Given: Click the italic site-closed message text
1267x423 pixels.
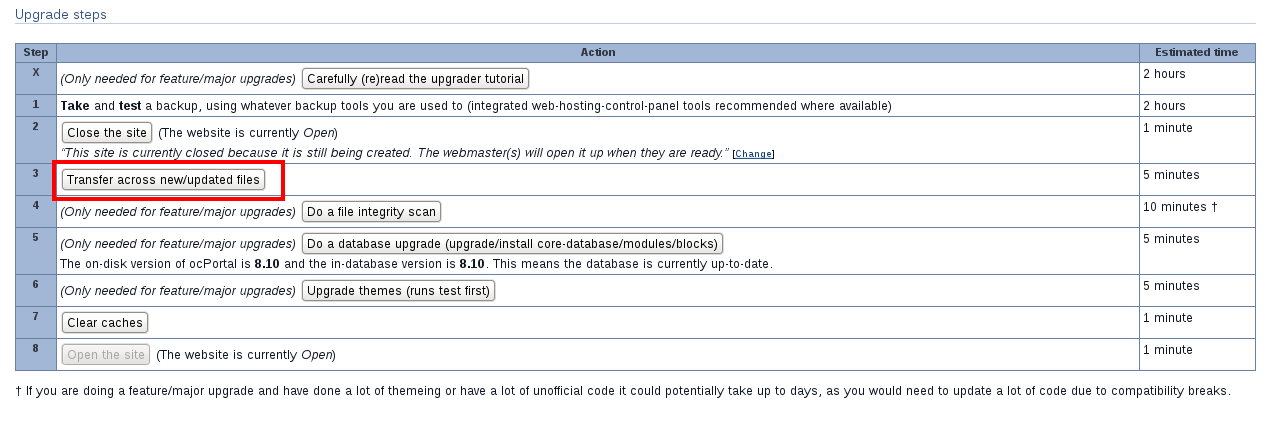Looking at the screenshot, I should (394, 153).
